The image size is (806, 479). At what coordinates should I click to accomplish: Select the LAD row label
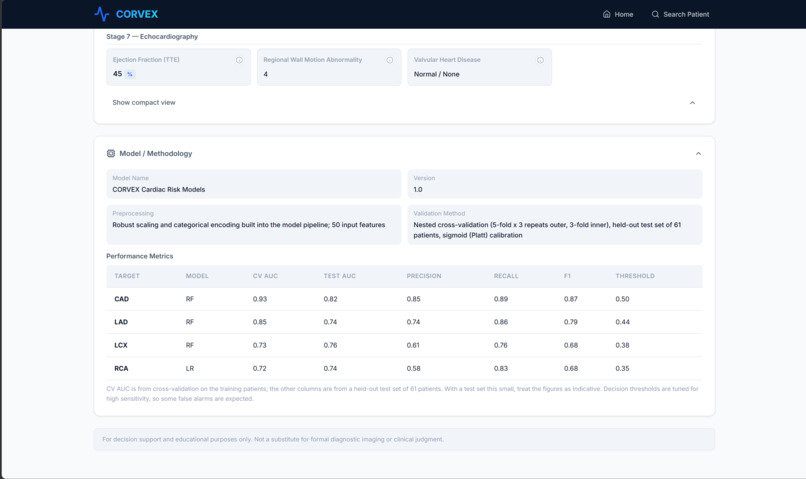coord(121,322)
